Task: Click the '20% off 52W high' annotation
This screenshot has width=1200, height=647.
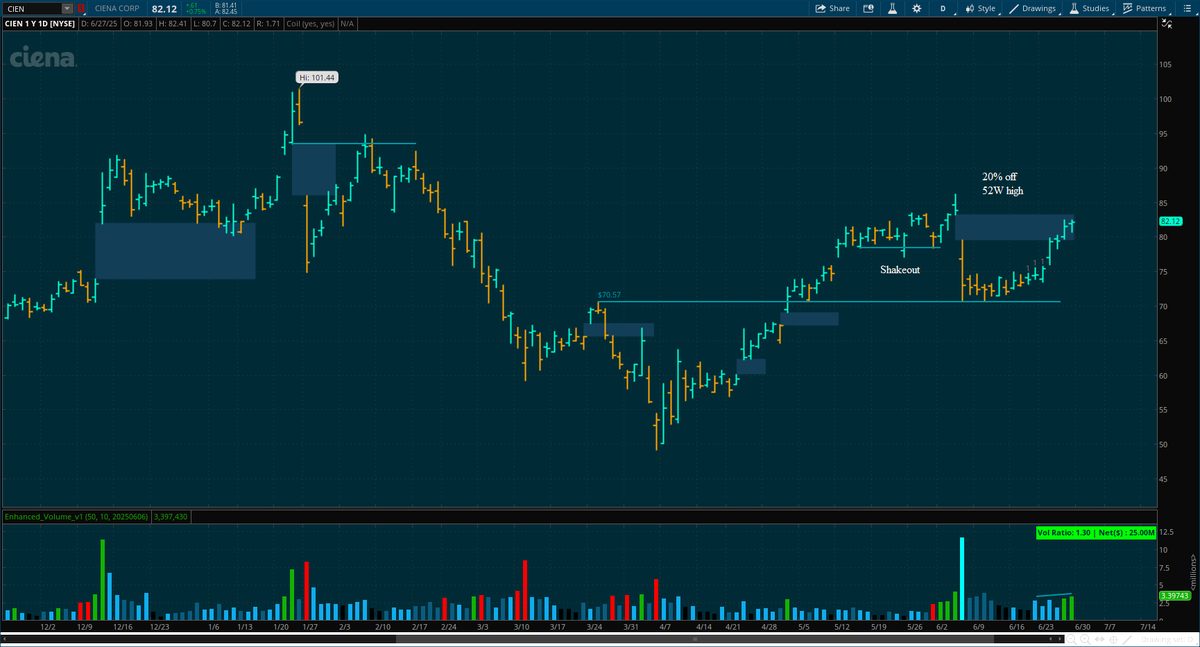Action: pyautogui.click(x=1003, y=184)
